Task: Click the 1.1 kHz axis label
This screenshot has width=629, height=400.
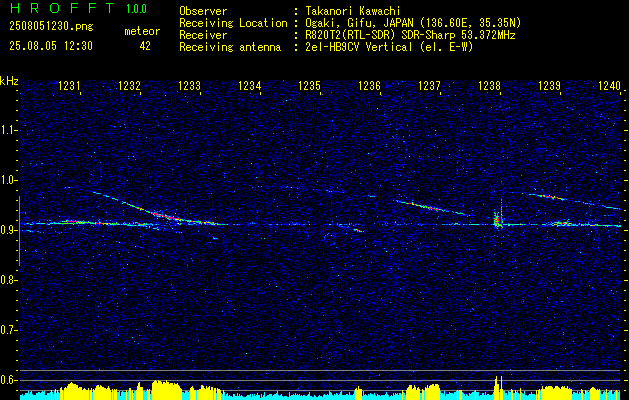Action: (9, 130)
